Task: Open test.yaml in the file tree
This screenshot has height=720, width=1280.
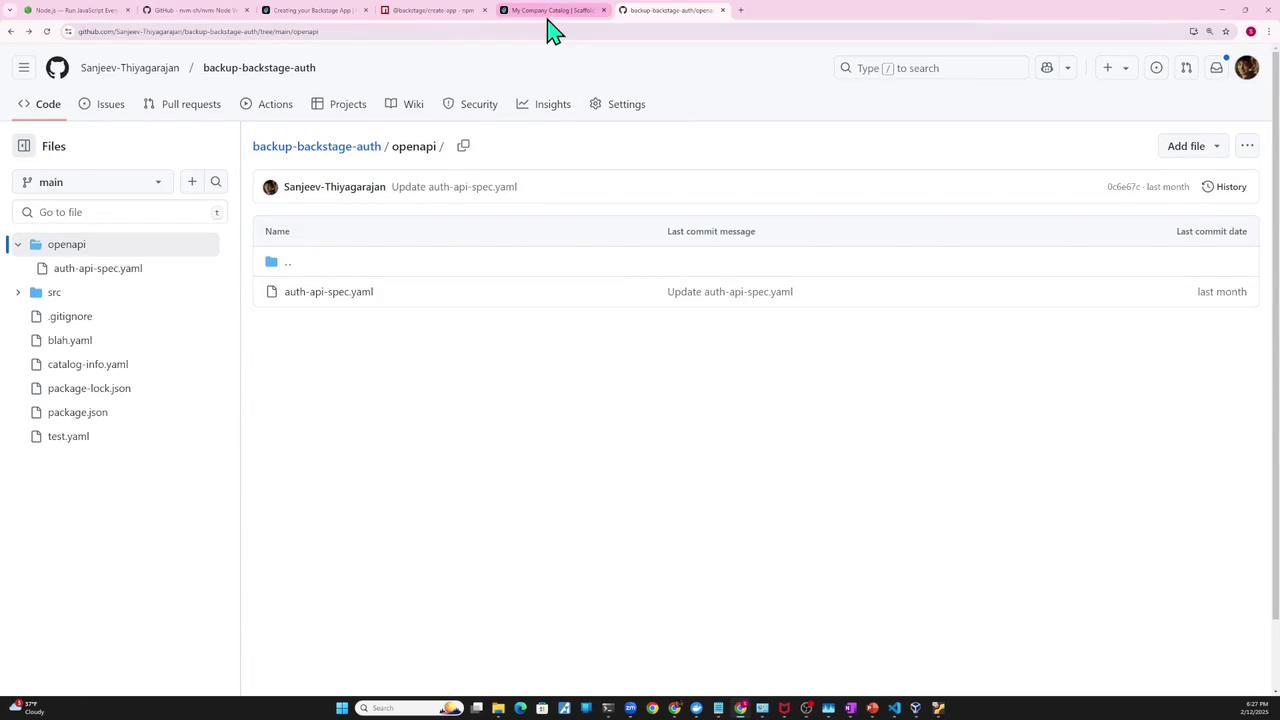Action: point(68,436)
